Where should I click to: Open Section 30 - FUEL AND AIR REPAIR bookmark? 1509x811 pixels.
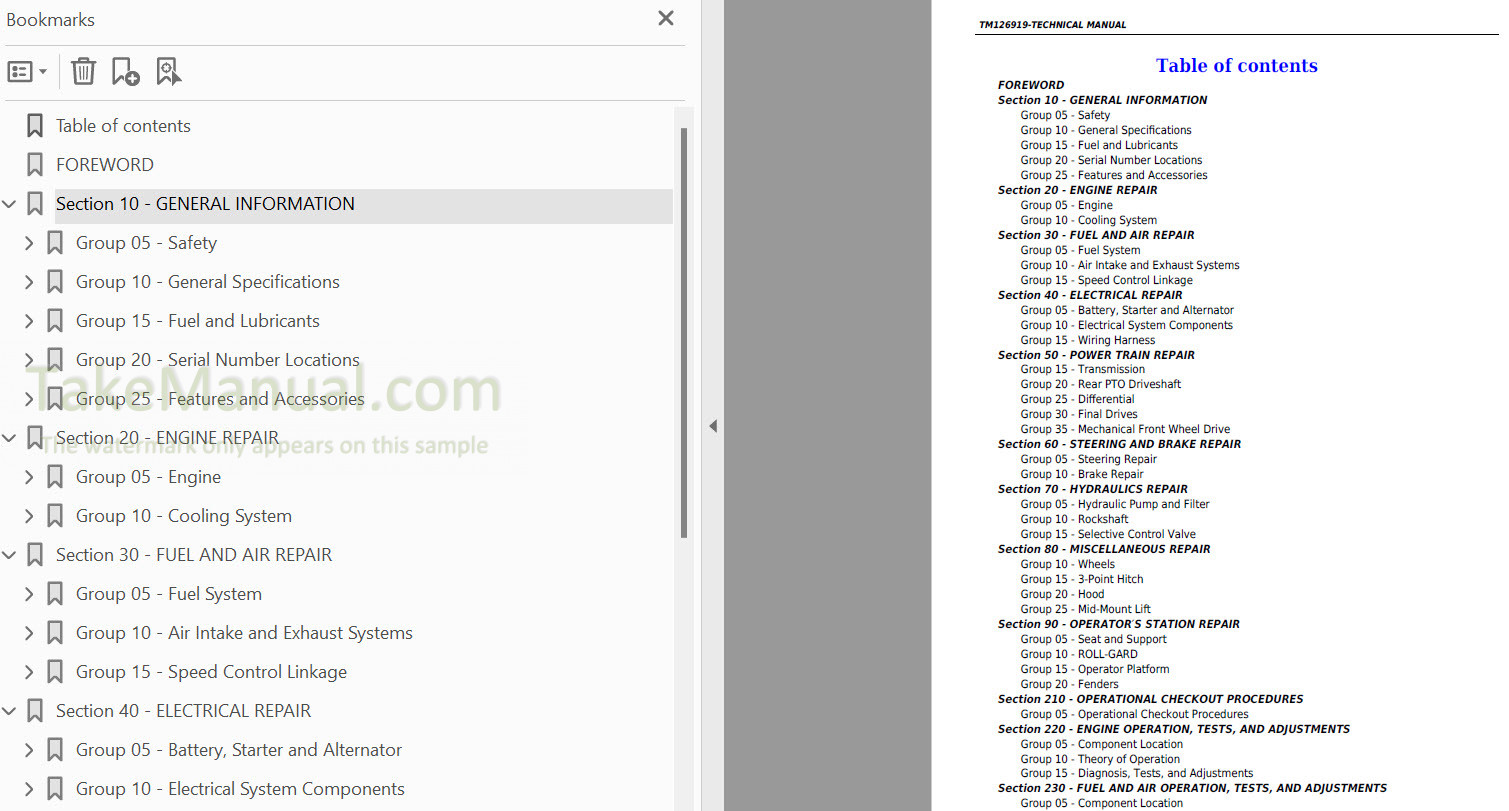pos(193,555)
